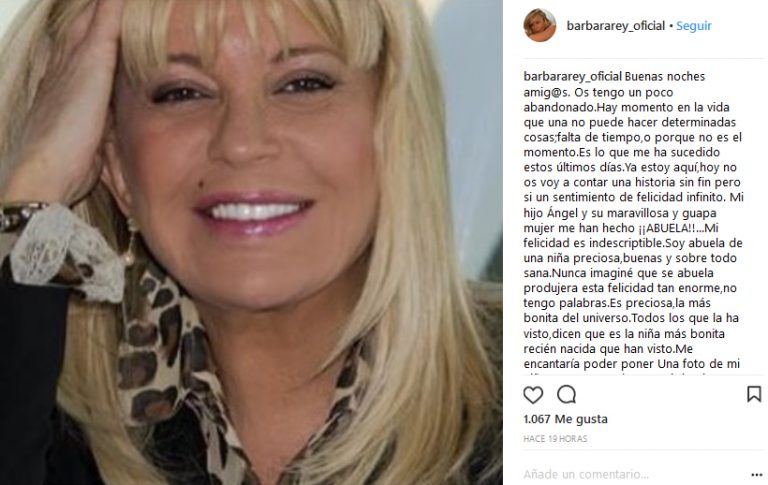Click the caption line starting Buenas noches
Viewport: 768px width, 485px height.
click(665, 77)
